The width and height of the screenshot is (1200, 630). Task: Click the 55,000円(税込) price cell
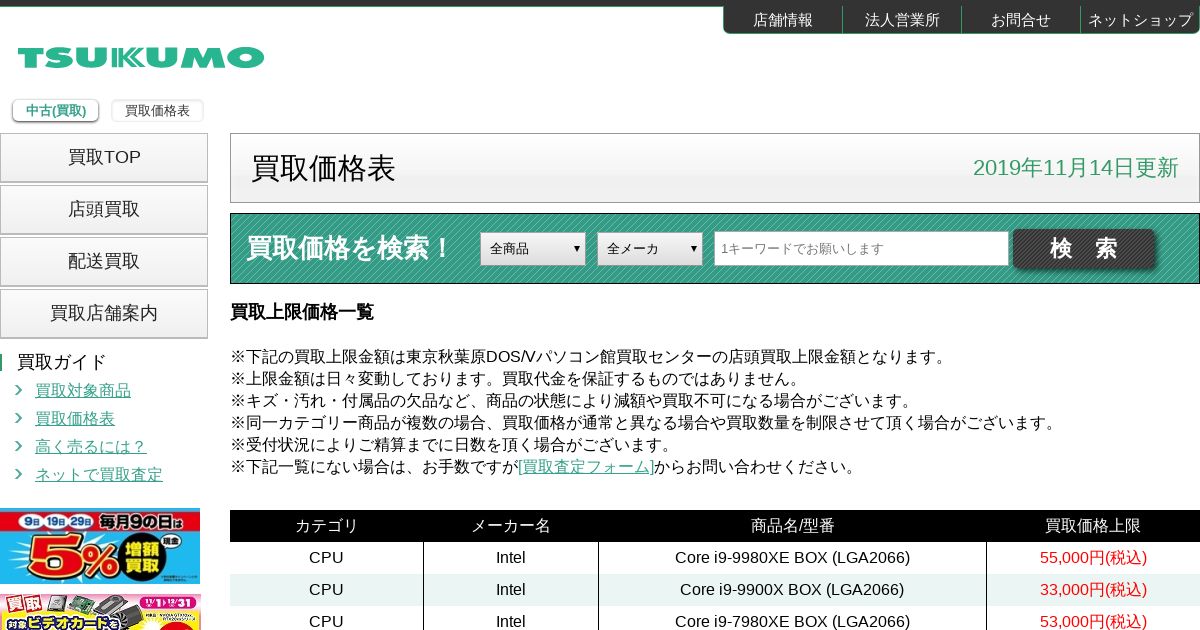(1093, 558)
